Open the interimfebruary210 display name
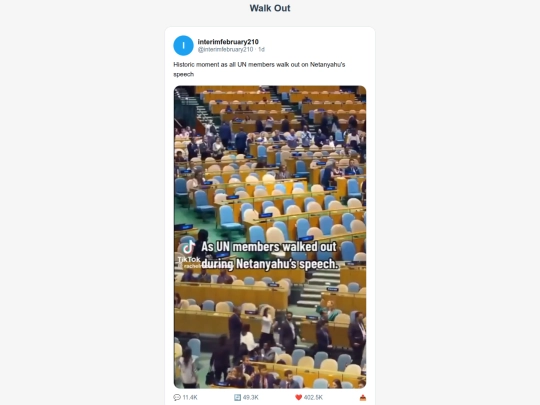Screen dimensions: 540x405 click(228, 42)
